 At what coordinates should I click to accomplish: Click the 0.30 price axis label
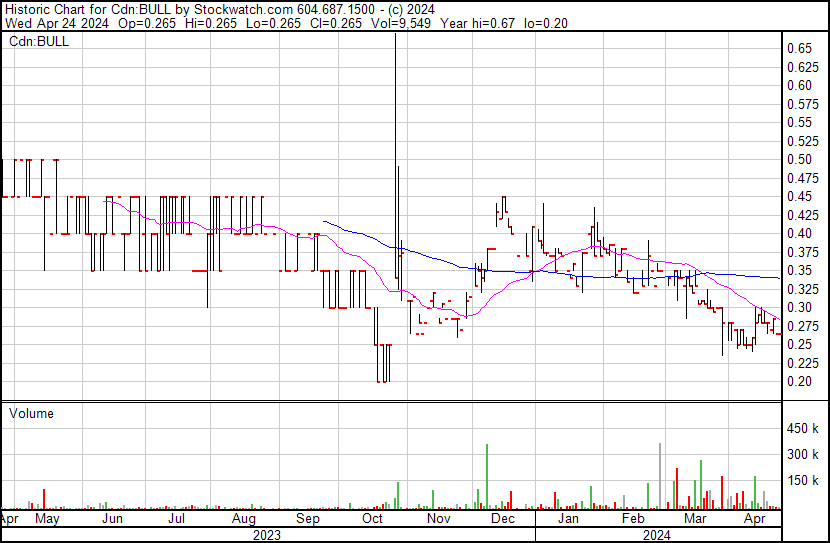pos(799,307)
